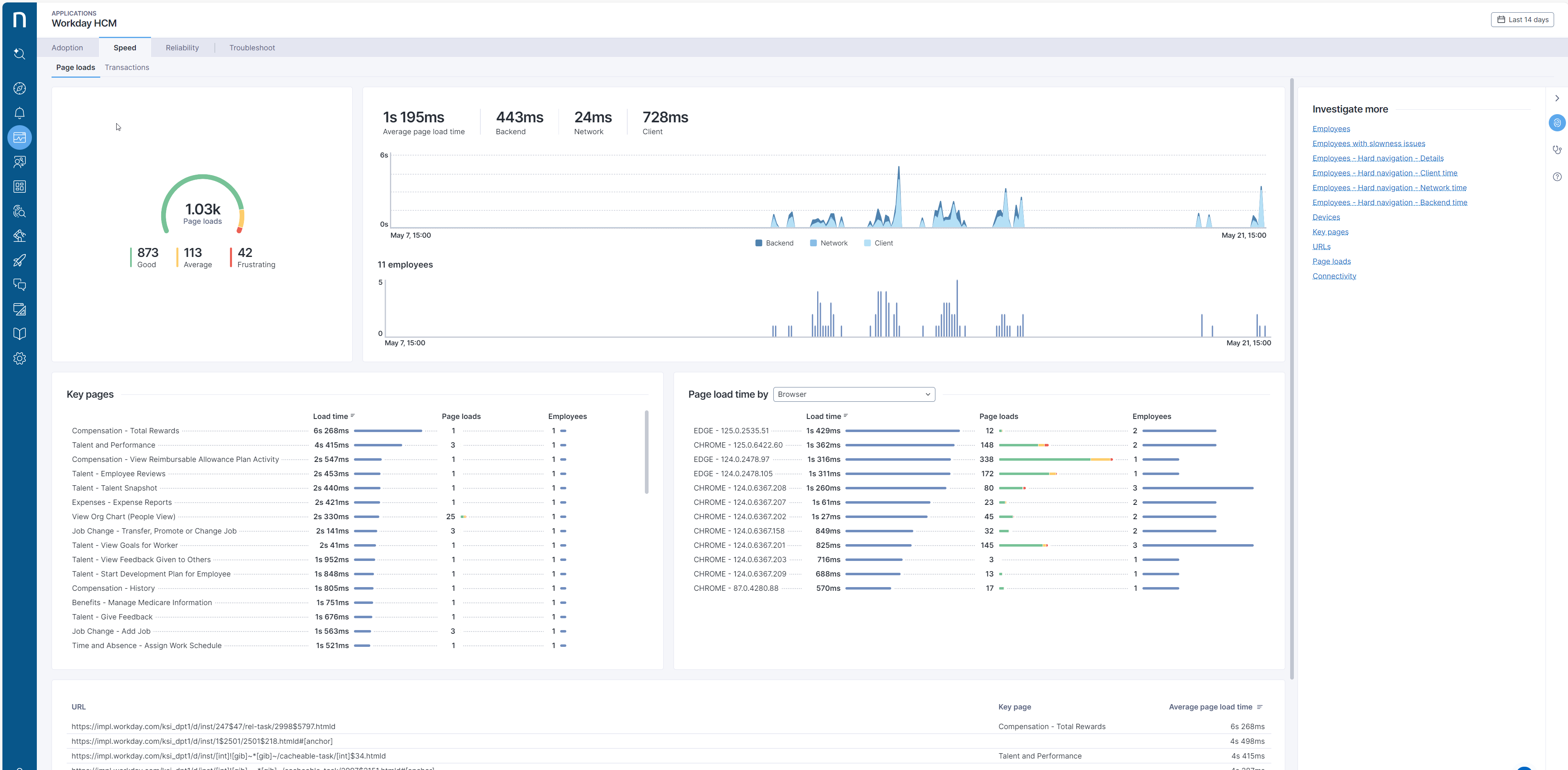Select the fingerprint investigate icon on right rail
1568x770 pixels.
coord(1557,123)
